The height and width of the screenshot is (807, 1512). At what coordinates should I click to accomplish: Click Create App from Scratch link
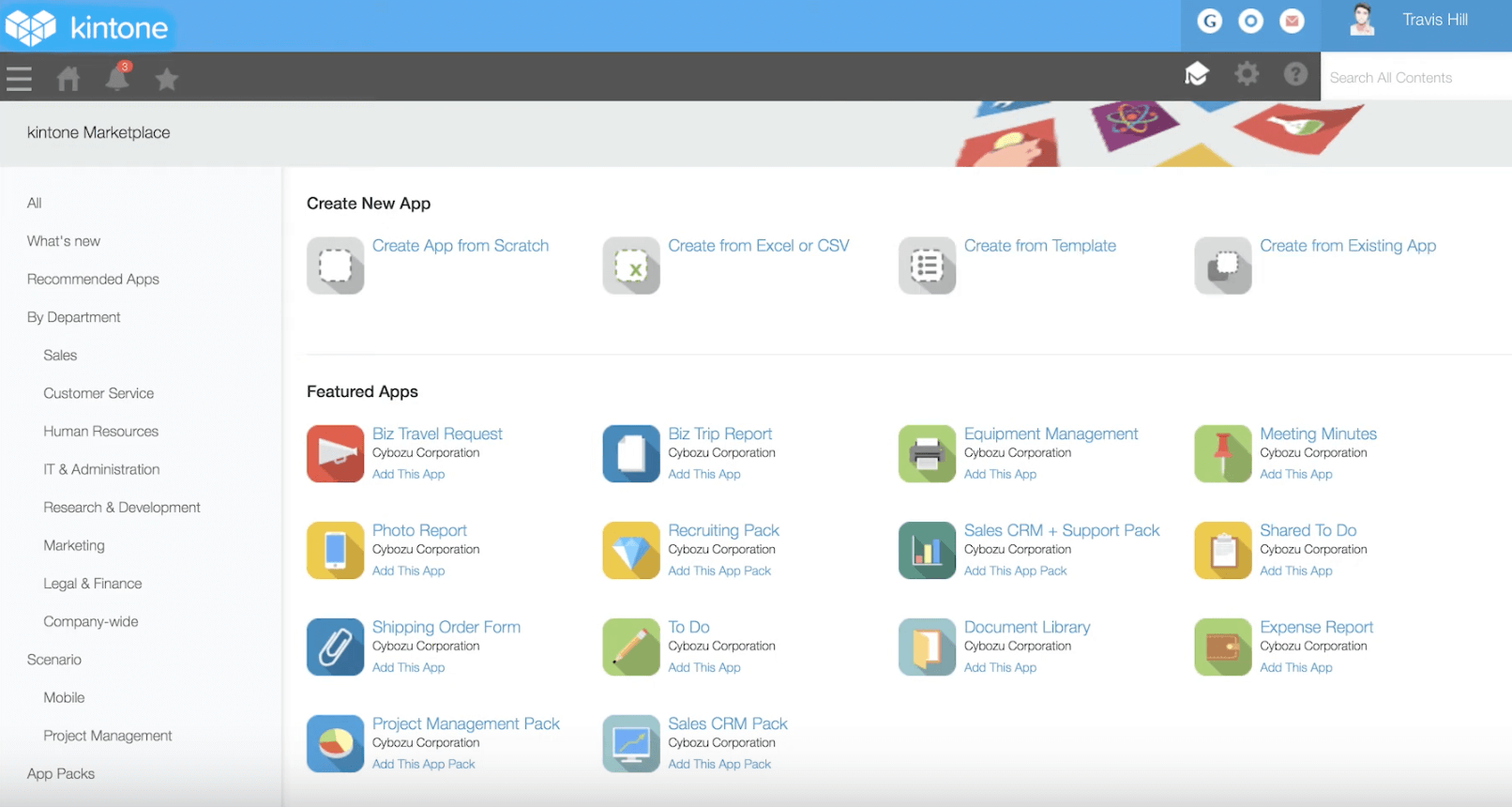tap(461, 246)
